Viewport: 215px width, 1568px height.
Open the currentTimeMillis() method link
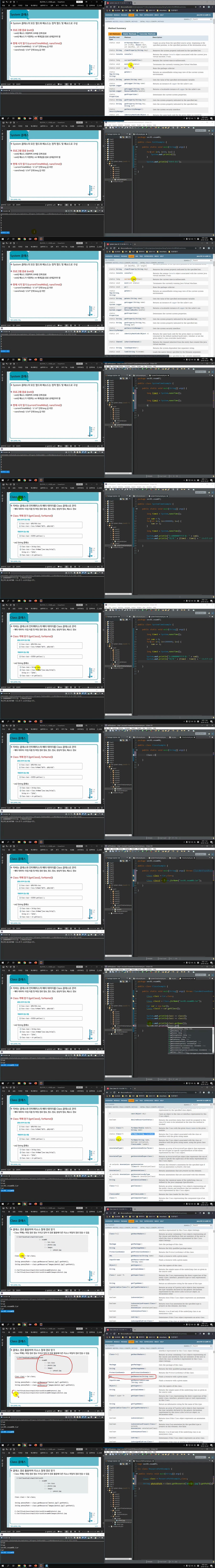[x=133, y=60]
